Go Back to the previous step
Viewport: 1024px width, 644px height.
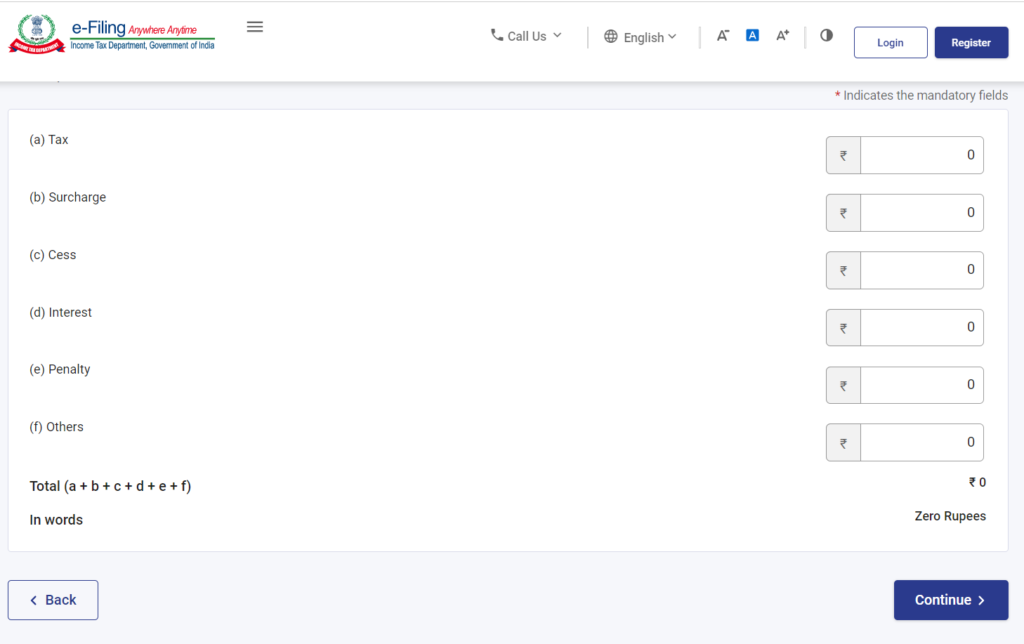tap(53, 600)
